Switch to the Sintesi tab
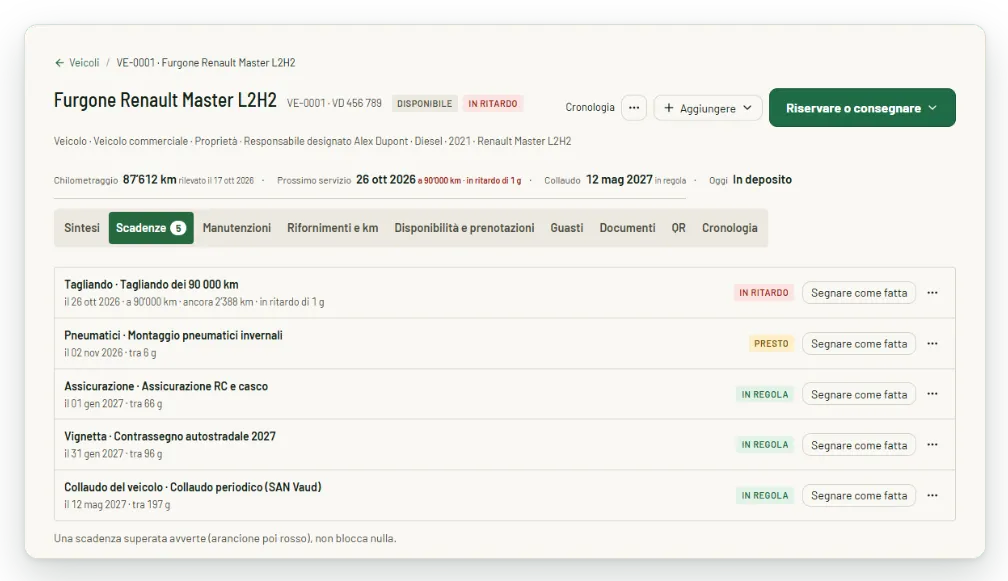Viewport: 1008px width, 581px height. click(82, 228)
